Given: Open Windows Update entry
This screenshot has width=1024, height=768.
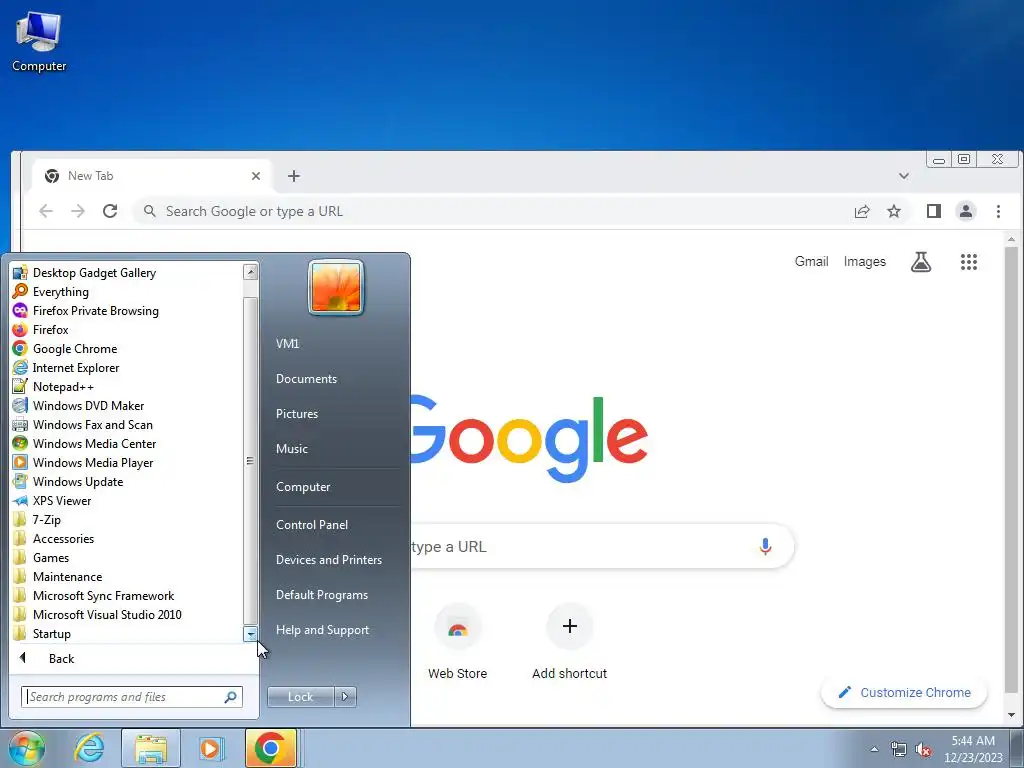Looking at the screenshot, I should (x=78, y=481).
